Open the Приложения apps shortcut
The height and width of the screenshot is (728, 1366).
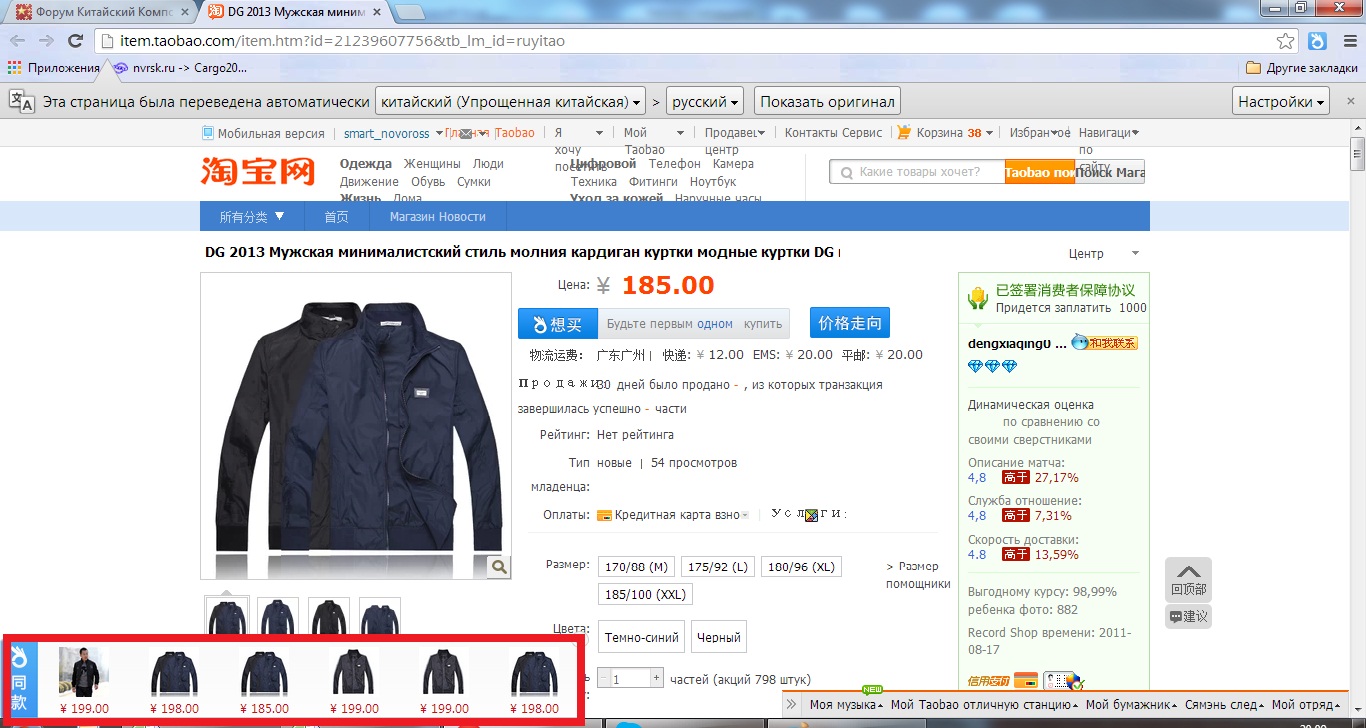pyautogui.click(x=54, y=68)
